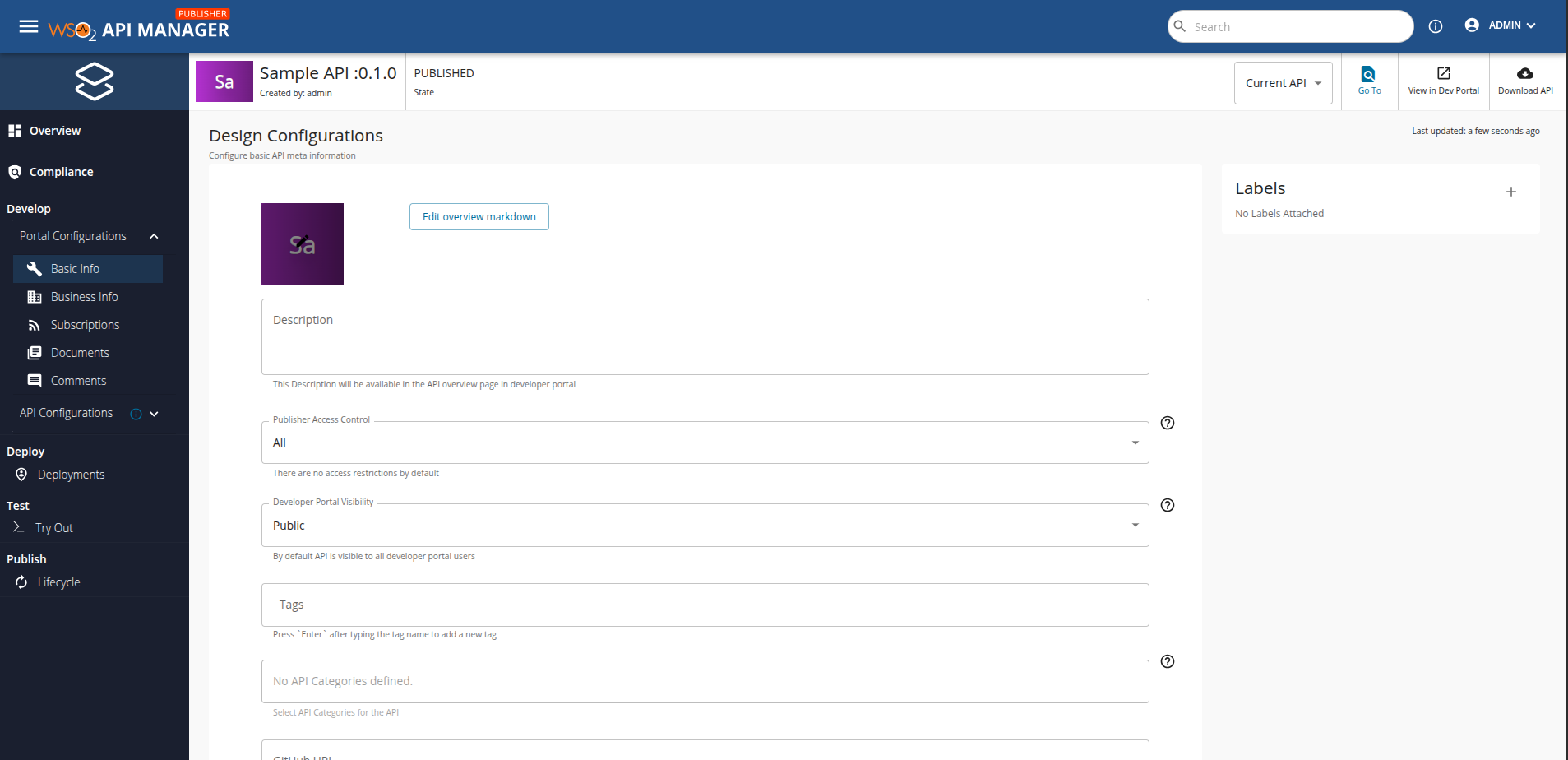This screenshot has width=1568, height=760.
Task: Select Basic Info in the sidebar
Action: (88, 269)
